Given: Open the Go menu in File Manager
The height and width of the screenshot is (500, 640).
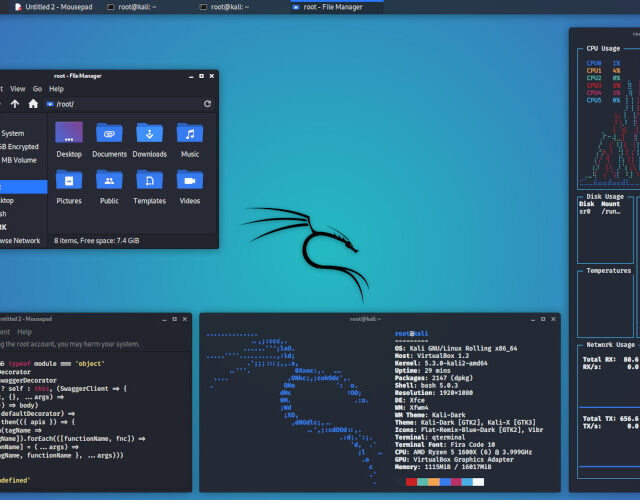Looking at the screenshot, I should [37, 89].
